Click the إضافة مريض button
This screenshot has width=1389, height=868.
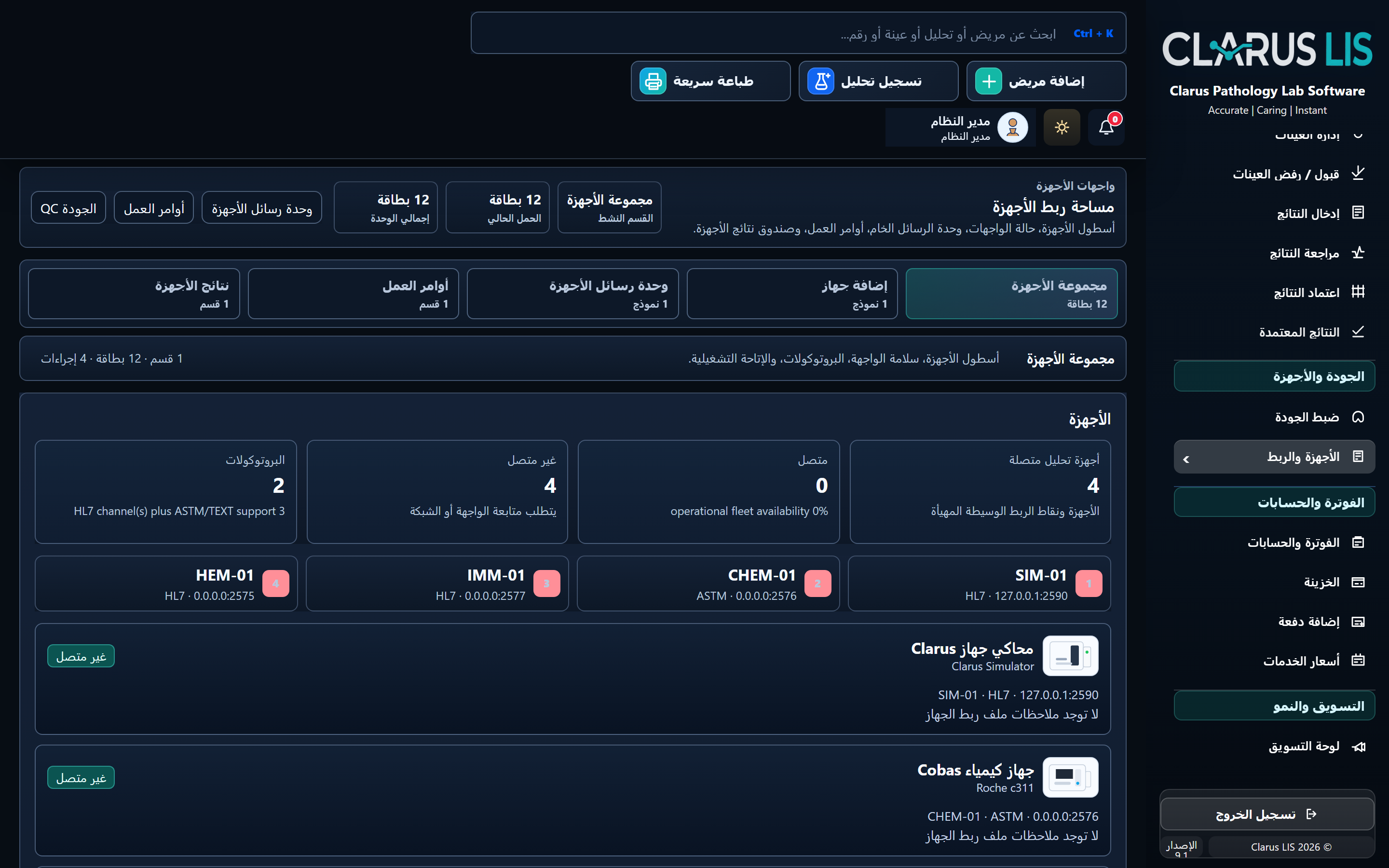click(1046, 81)
